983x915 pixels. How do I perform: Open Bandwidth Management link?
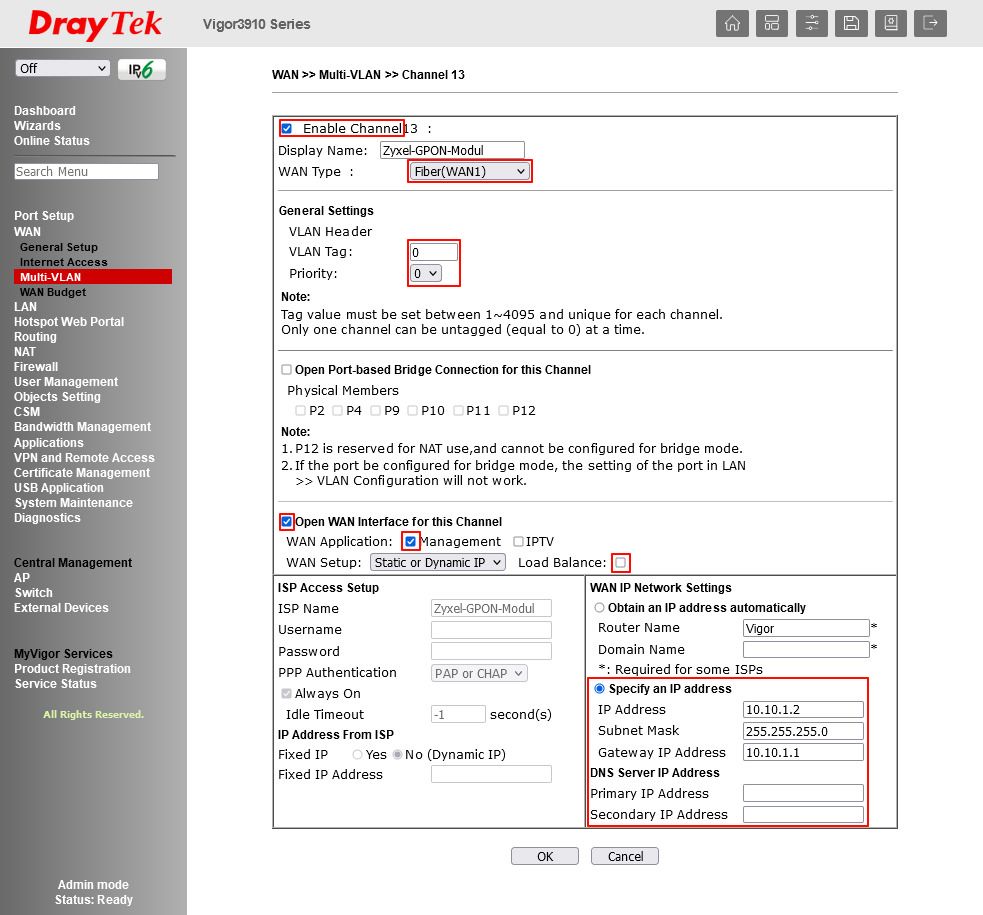pos(83,427)
